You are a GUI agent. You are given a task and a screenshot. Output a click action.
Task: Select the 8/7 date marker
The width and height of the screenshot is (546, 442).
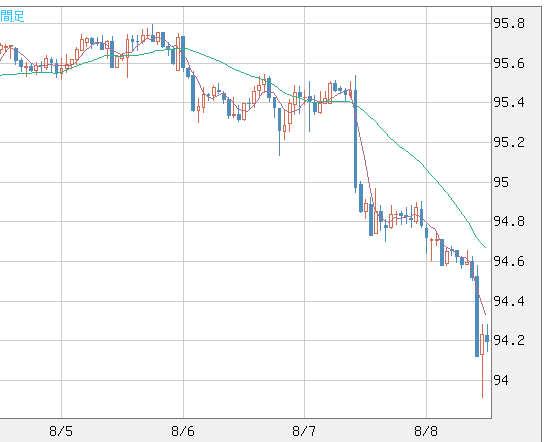click(304, 432)
